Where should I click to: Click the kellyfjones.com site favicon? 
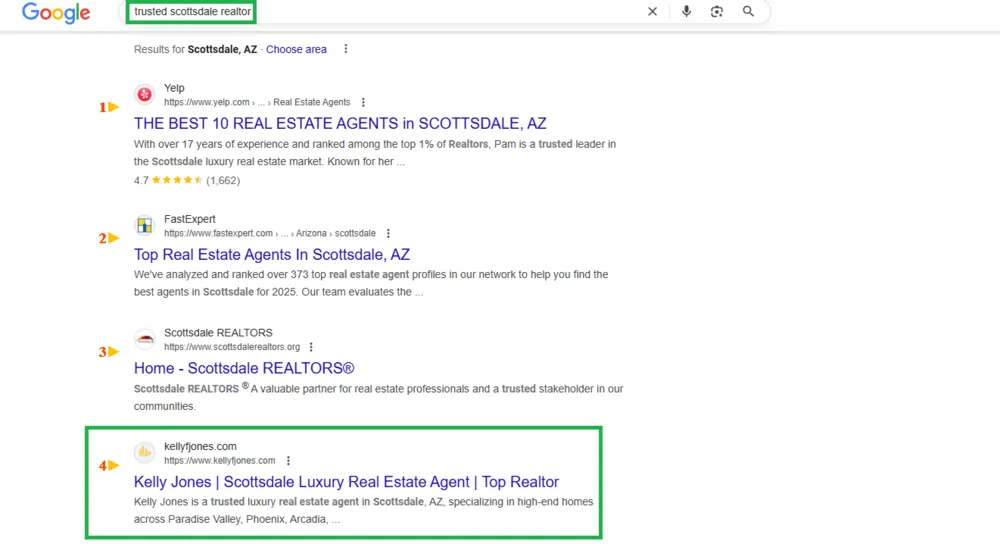145,453
